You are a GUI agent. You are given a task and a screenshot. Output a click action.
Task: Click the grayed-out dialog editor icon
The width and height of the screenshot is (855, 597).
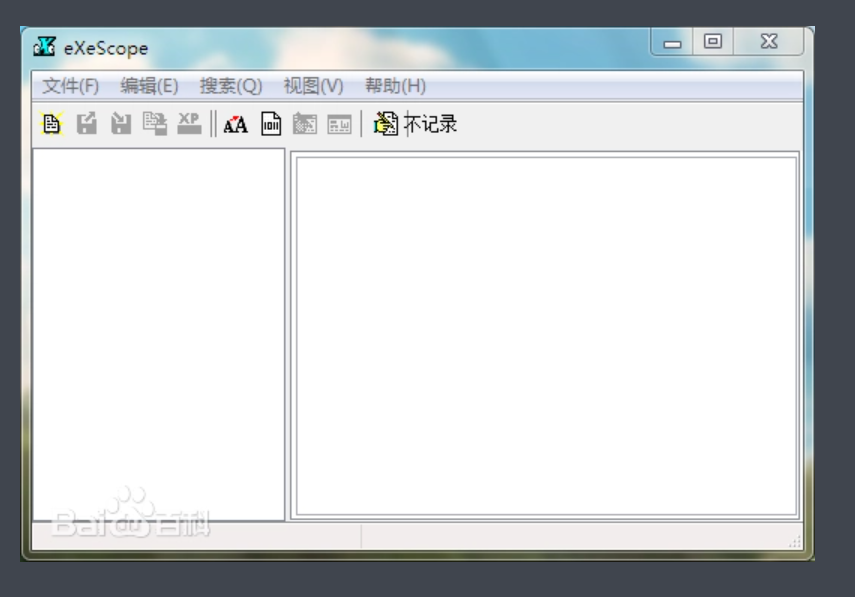339,124
